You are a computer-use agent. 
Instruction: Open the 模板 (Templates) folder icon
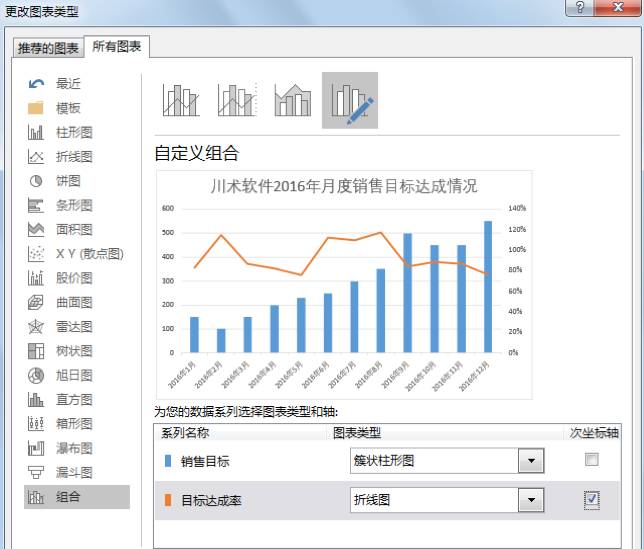pyautogui.click(x=36, y=108)
